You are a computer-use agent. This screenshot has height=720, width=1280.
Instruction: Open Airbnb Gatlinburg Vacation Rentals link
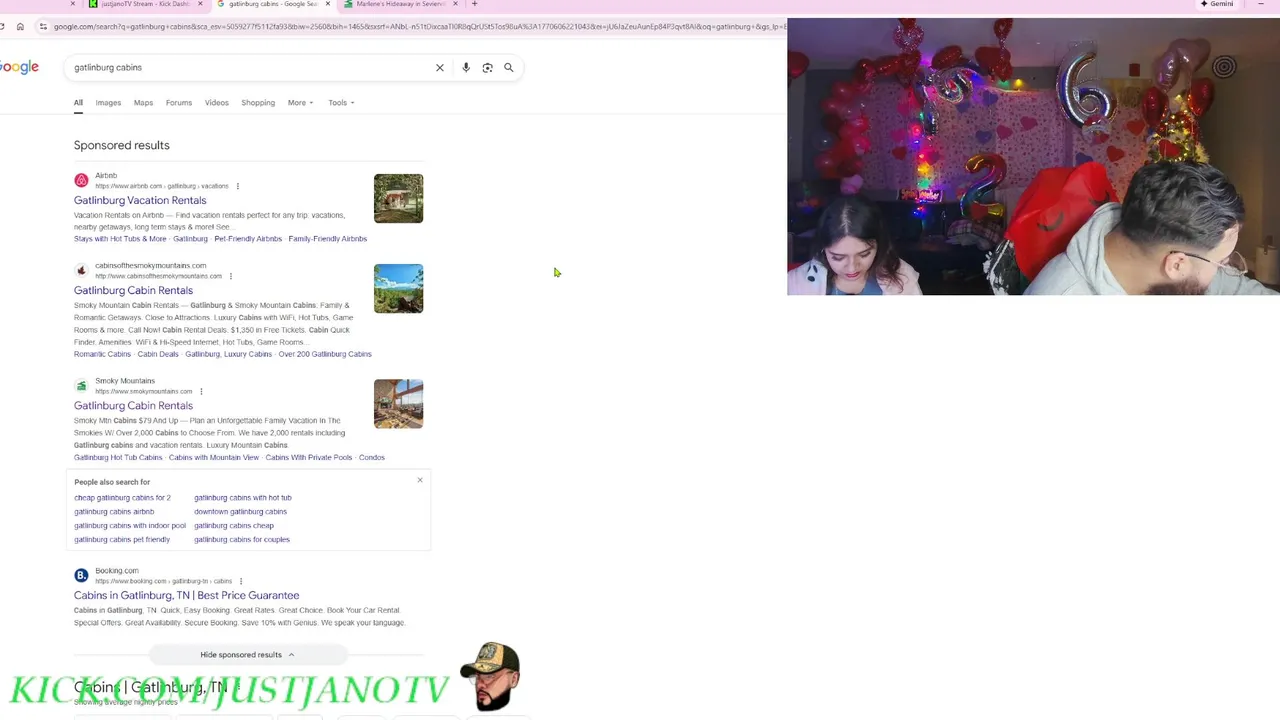[140, 200]
